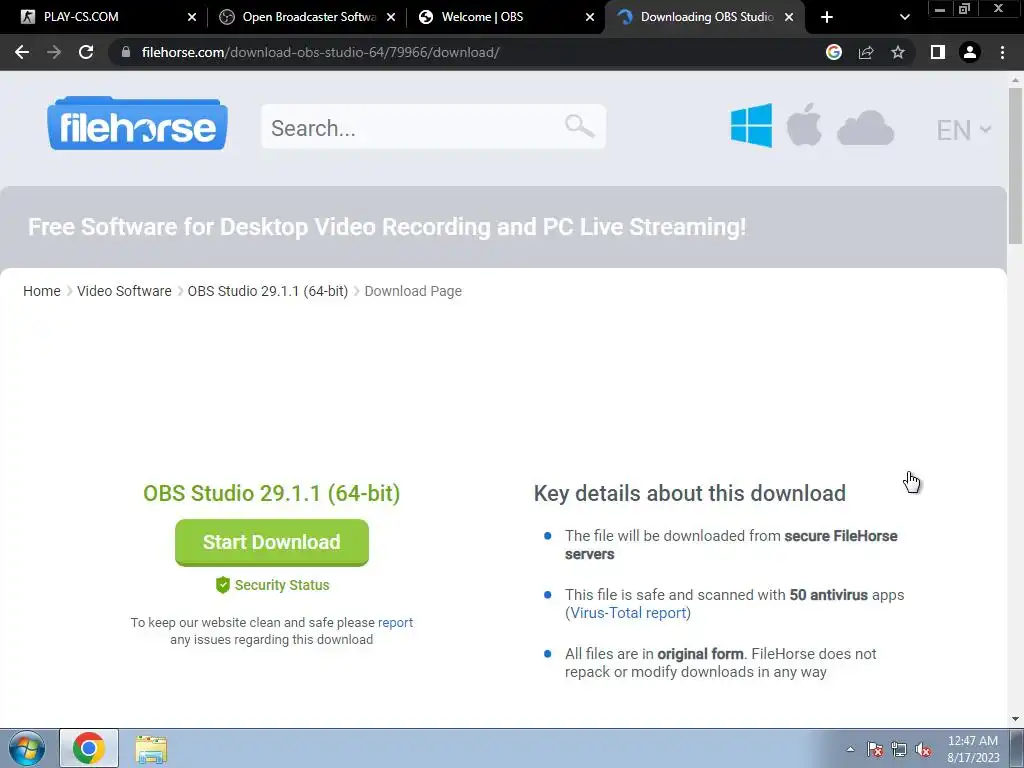Open the Virus-Total report link
The height and width of the screenshot is (768, 1024).
(628, 613)
